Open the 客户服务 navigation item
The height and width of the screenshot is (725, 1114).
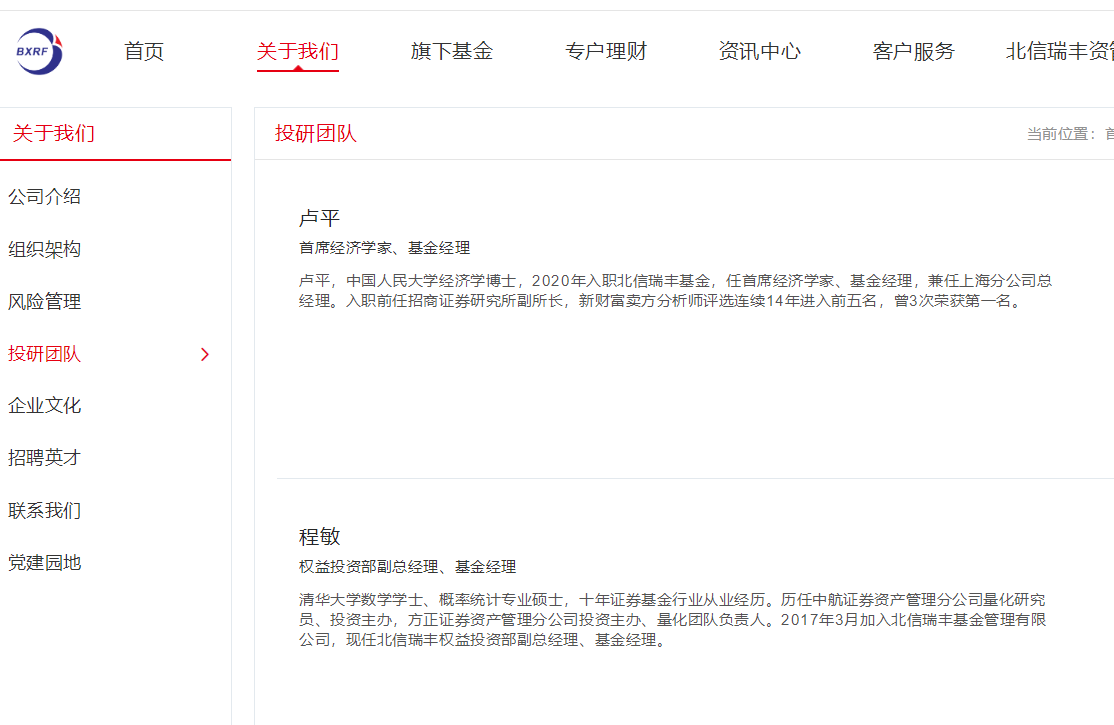[914, 51]
